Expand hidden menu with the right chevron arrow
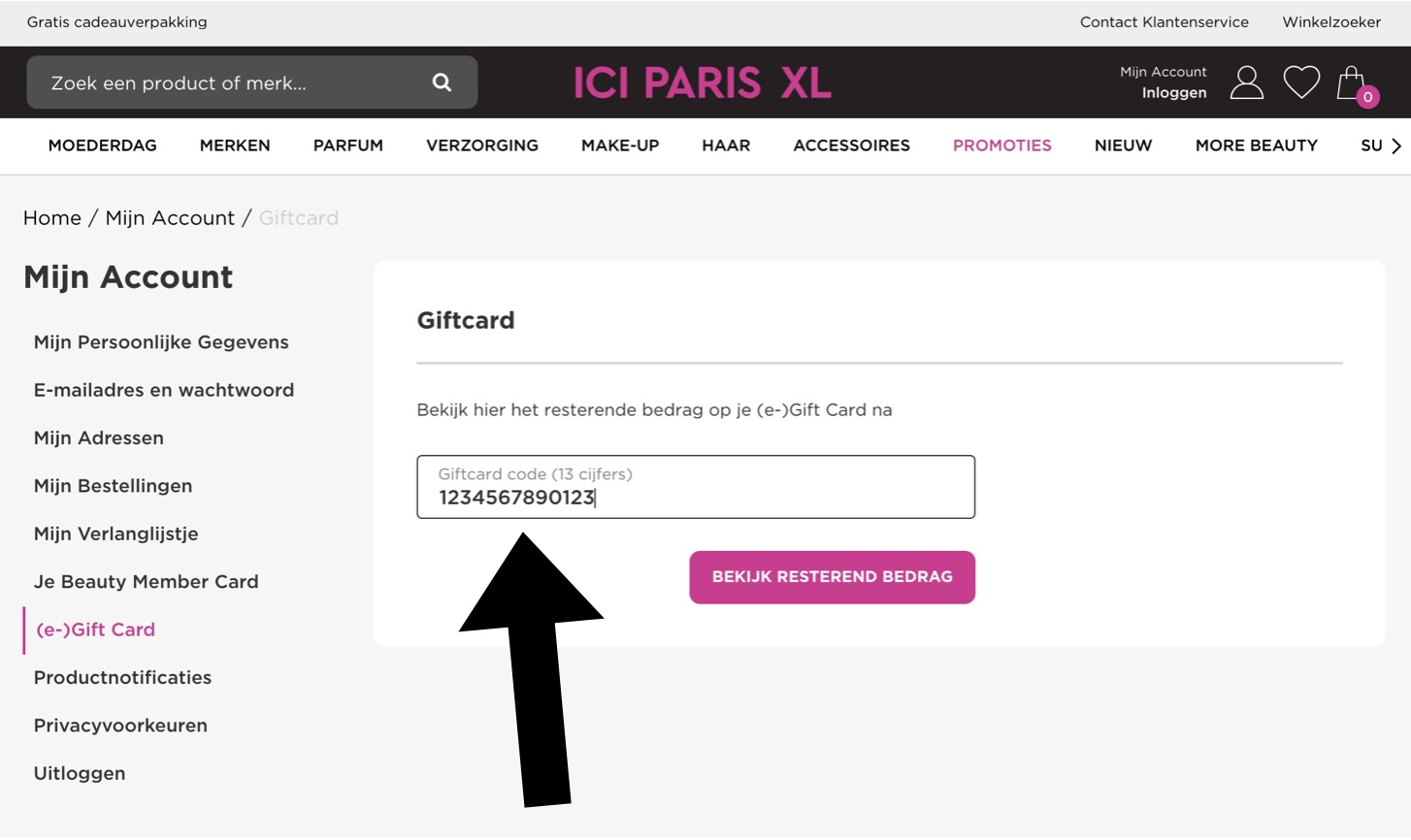Image resolution: width=1411 pixels, height=840 pixels. [1396, 145]
